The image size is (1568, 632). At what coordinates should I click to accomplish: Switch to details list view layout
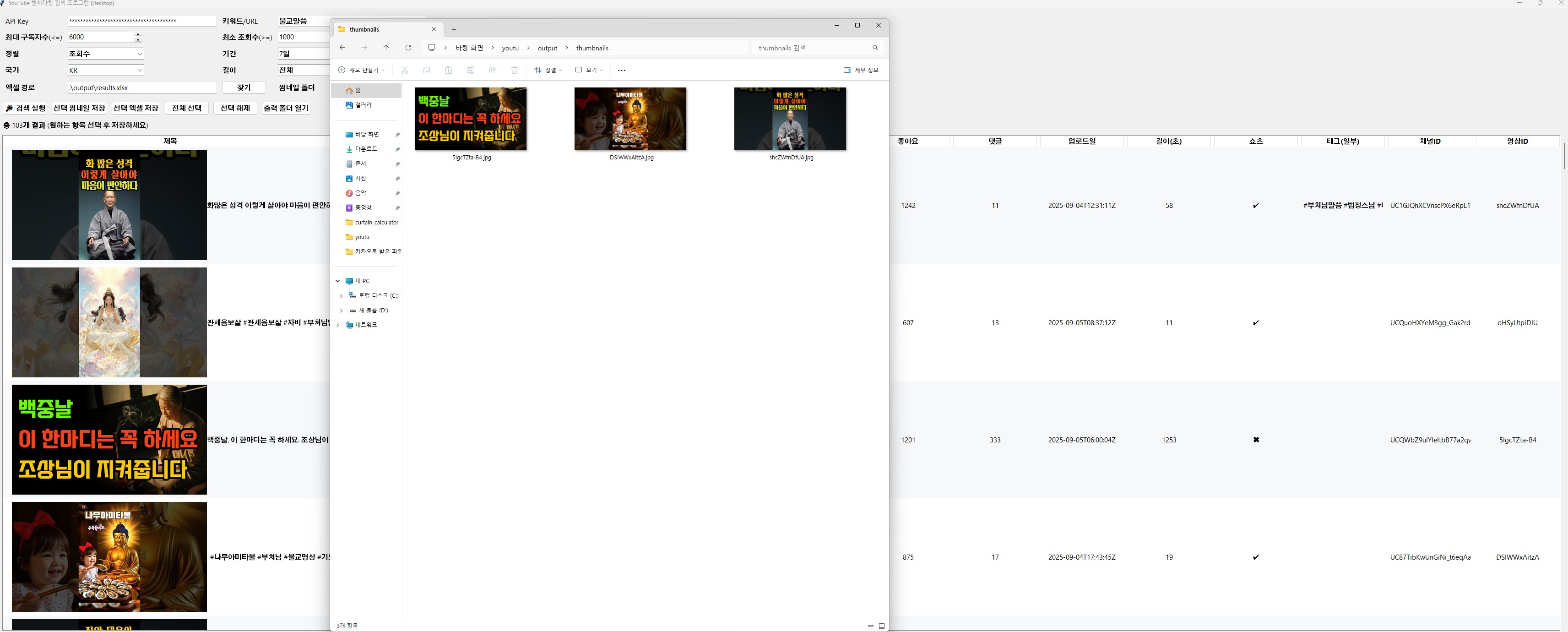(870, 625)
